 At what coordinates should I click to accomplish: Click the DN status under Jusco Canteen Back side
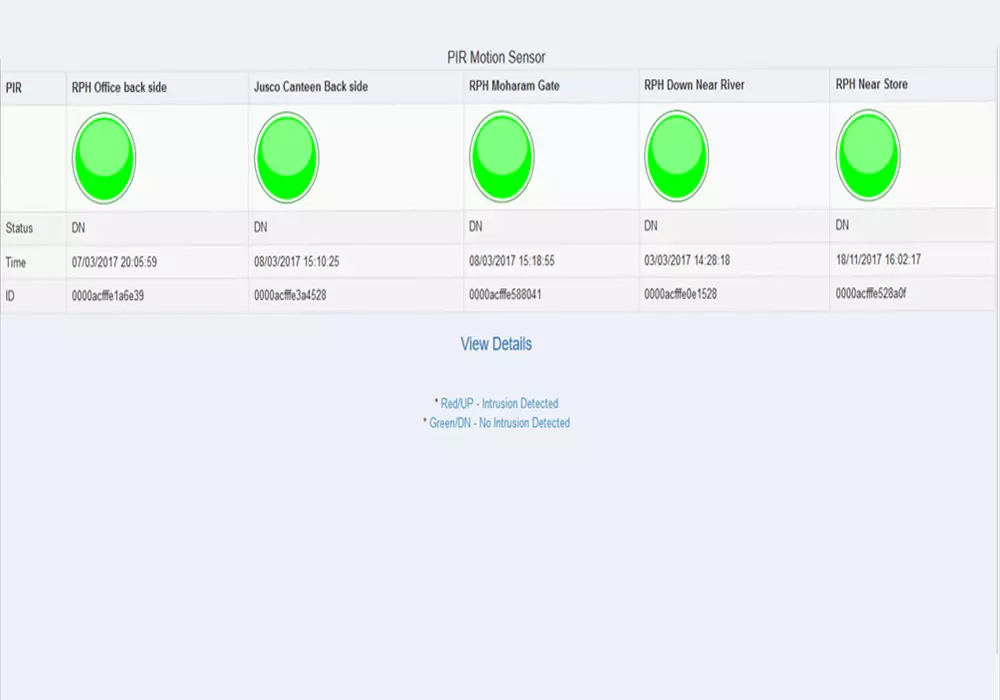260,227
